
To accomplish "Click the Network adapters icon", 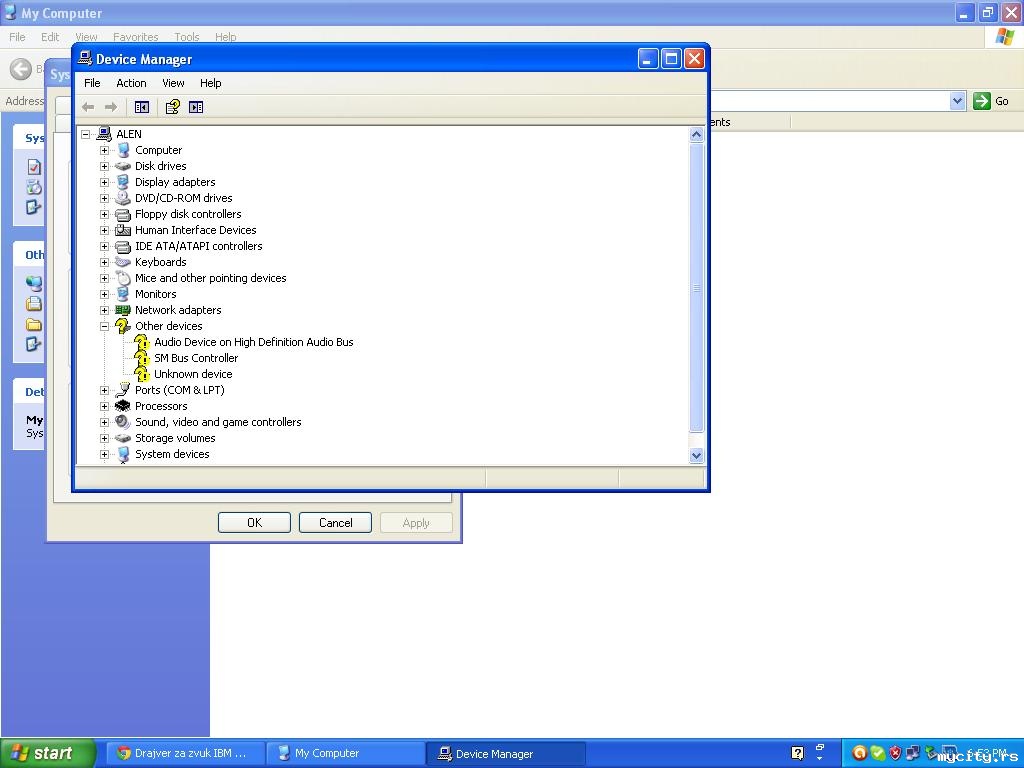I will click(x=123, y=310).
